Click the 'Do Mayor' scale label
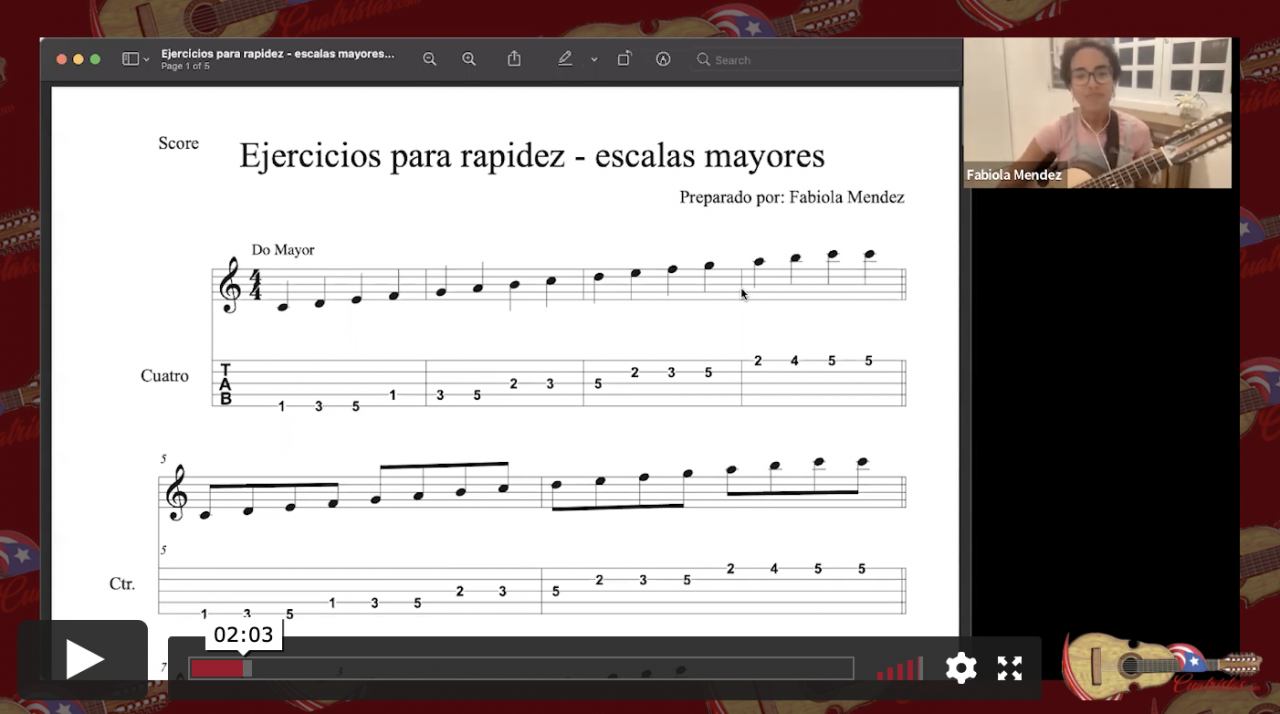Viewport: 1280px width, 714px height. [x=283, y=250]
